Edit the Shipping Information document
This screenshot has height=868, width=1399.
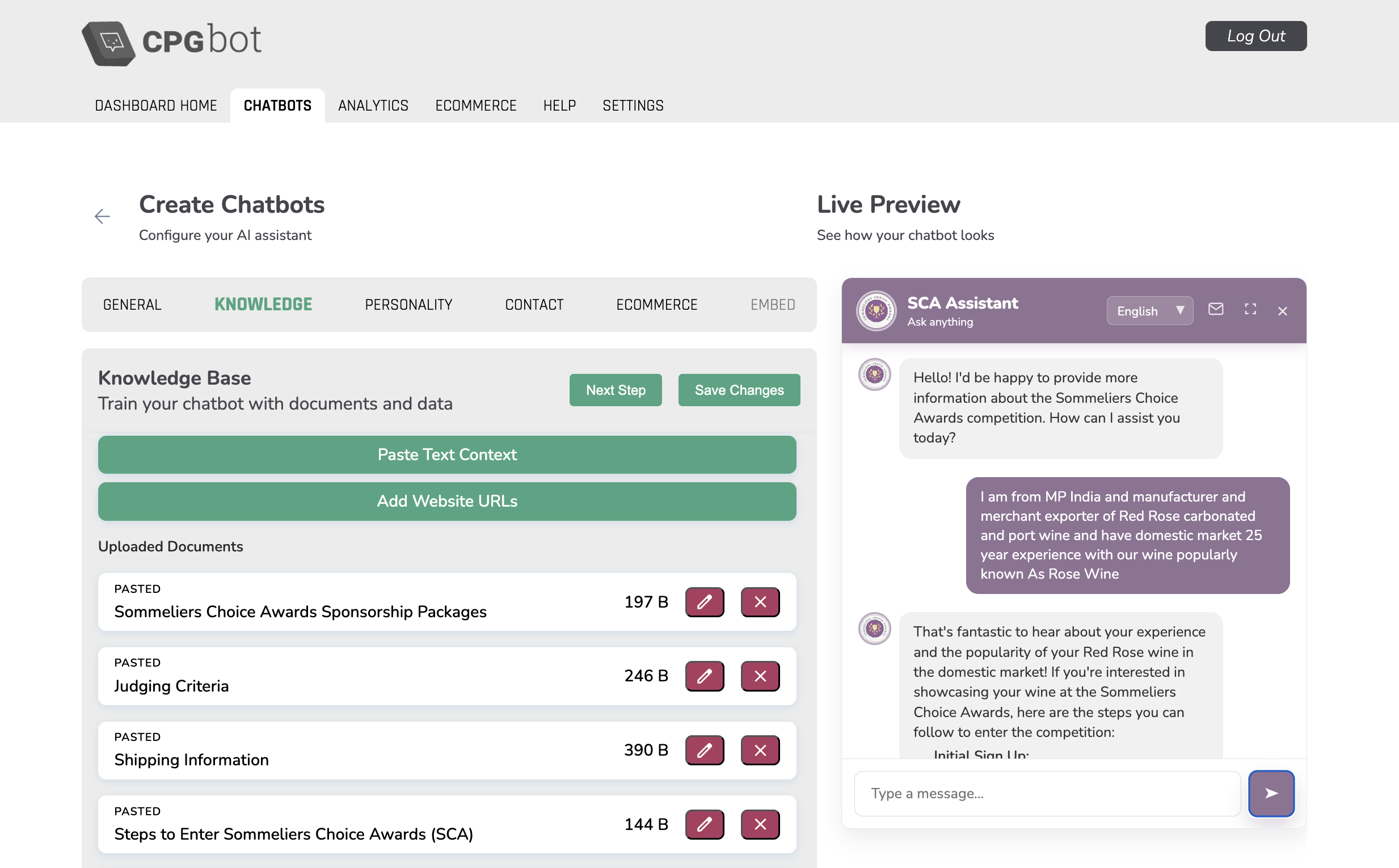[704, 750]
